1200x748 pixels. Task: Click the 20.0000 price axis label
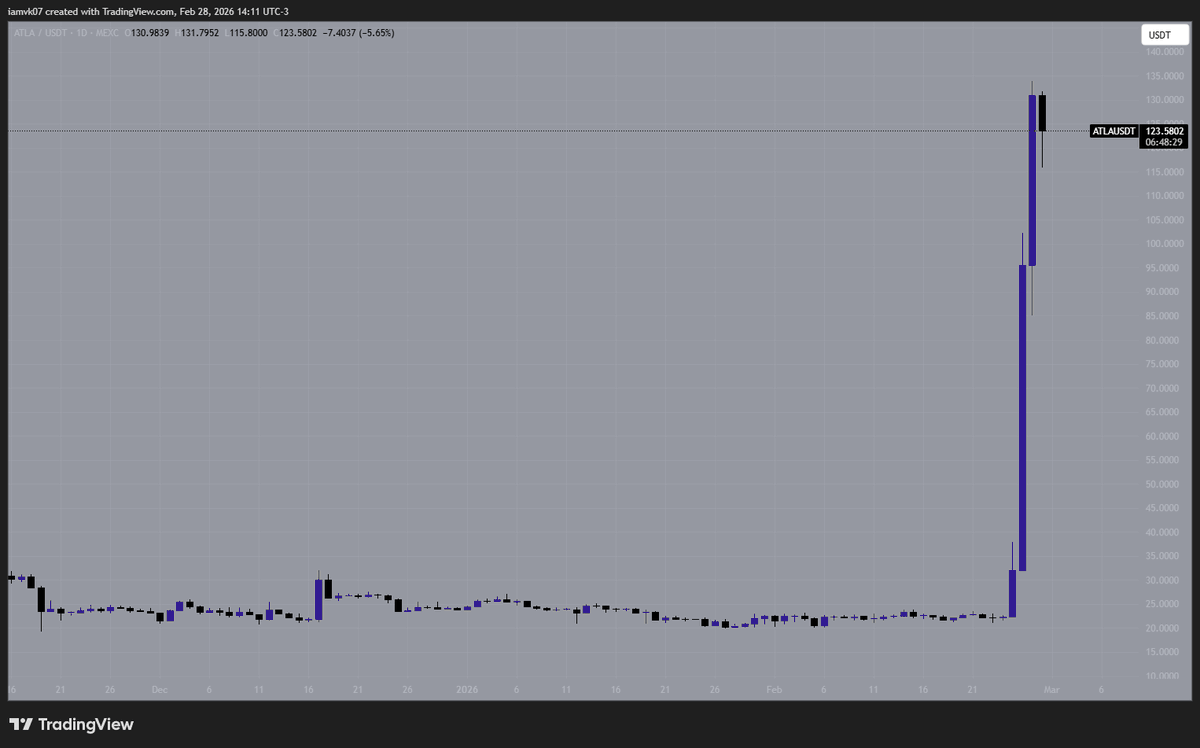(1163, 628)
